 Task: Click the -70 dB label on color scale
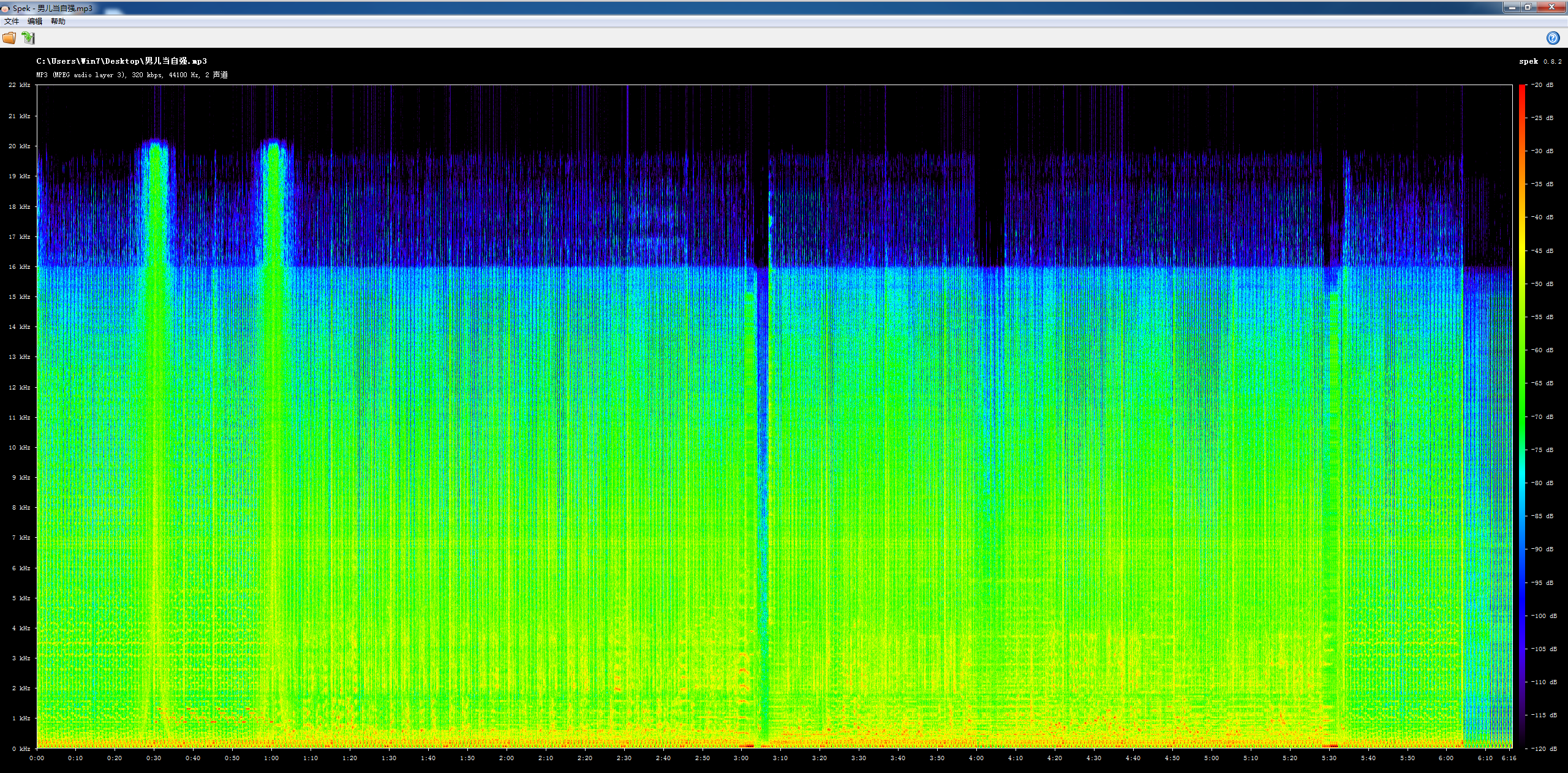(1542, 417)
